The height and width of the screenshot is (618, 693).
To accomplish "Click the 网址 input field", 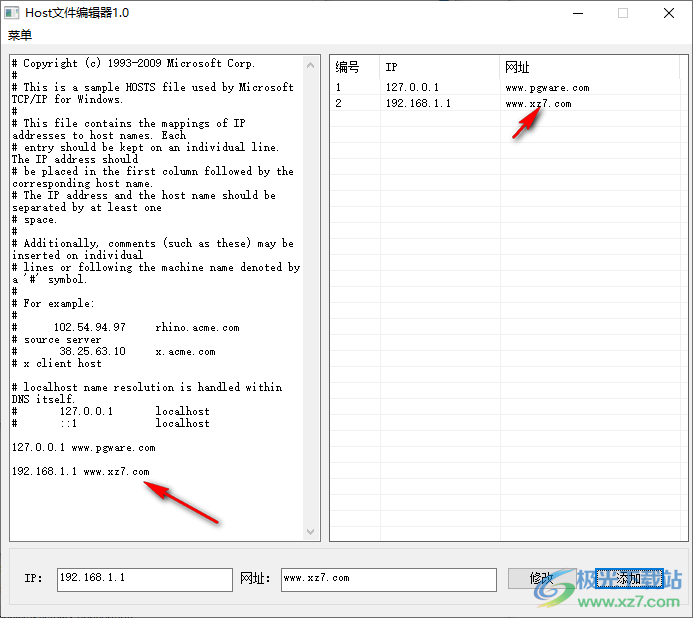I will click(x=387, y=579).
